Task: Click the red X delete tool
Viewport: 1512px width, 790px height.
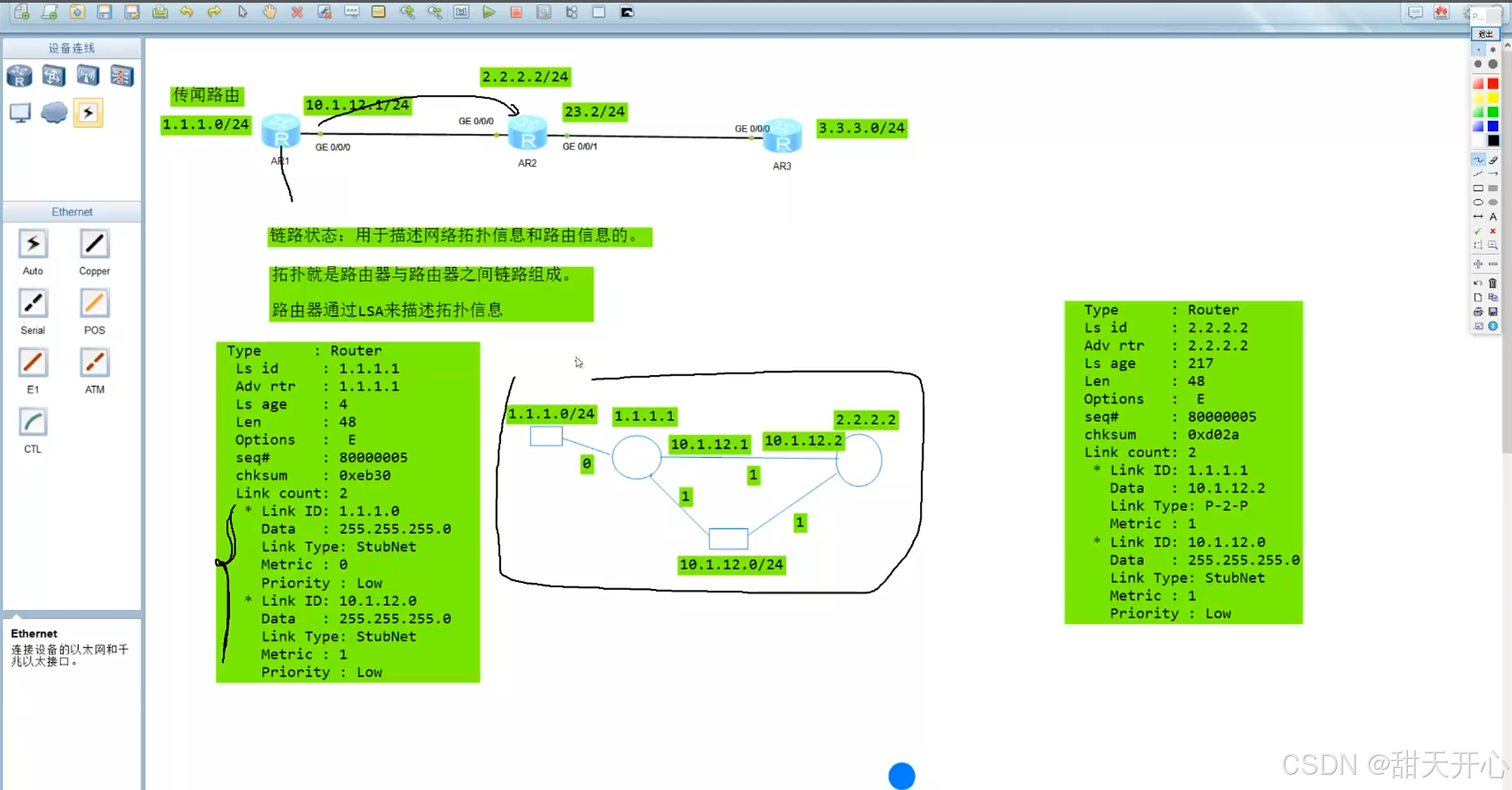Action: coord(297,12)
